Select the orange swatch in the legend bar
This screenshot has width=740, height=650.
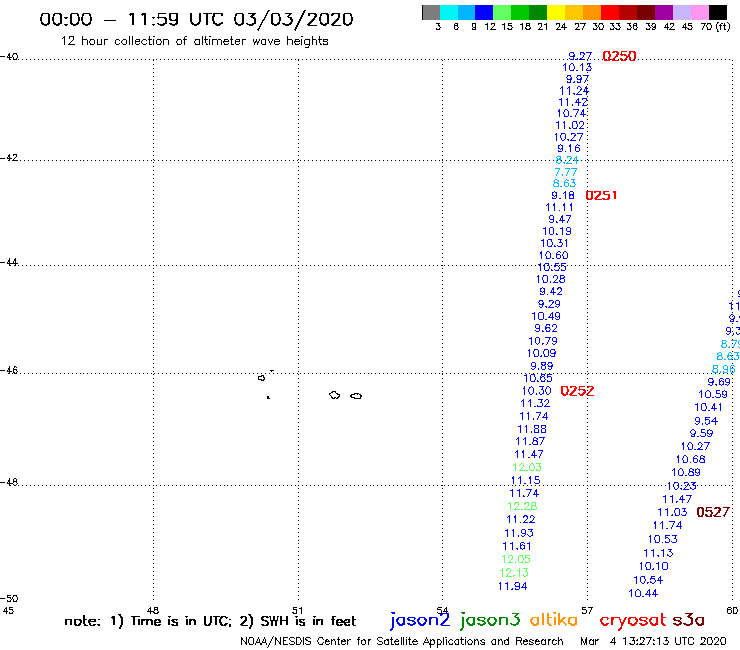tap(592, 12)
